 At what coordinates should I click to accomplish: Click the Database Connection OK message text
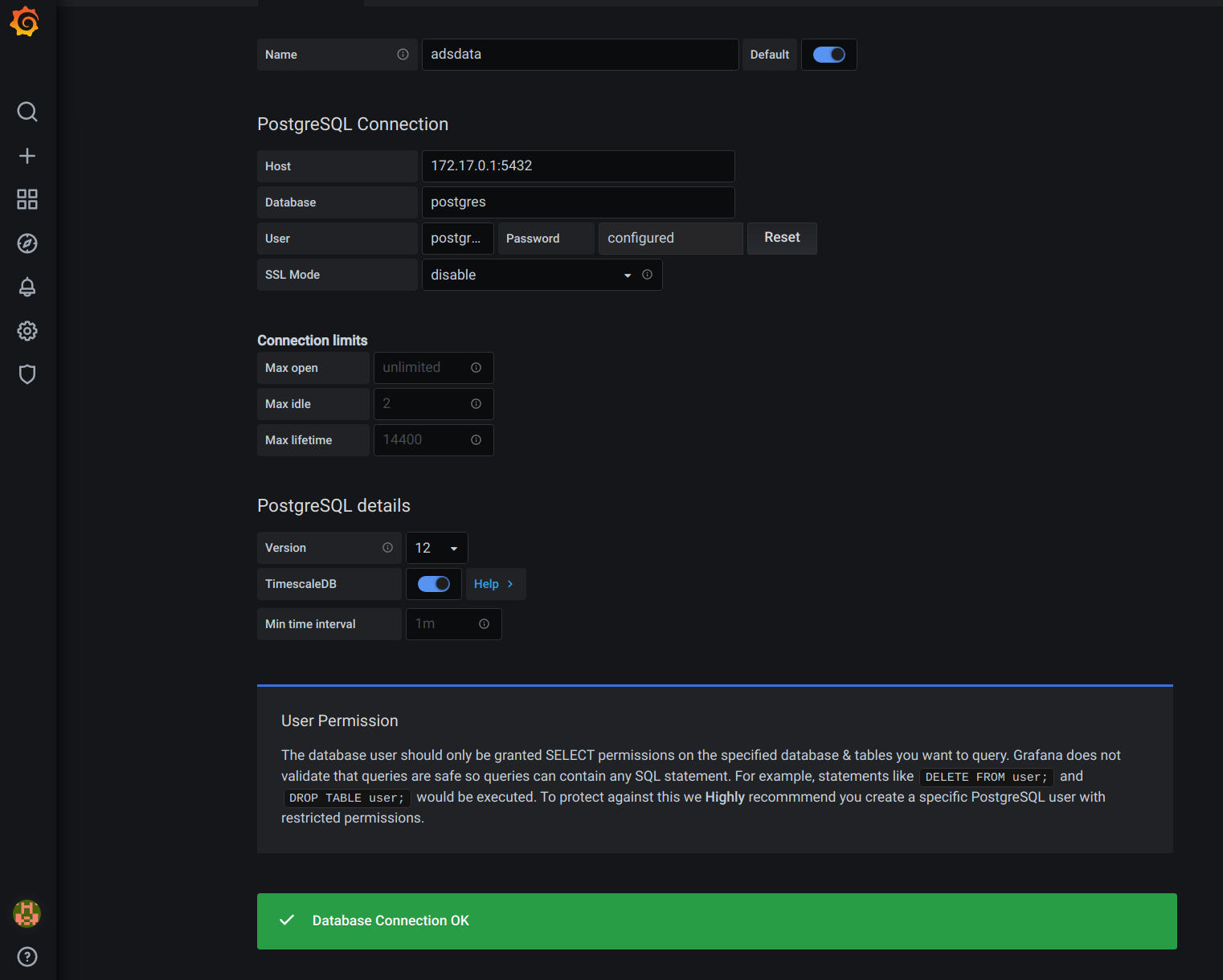coord(391,921)
